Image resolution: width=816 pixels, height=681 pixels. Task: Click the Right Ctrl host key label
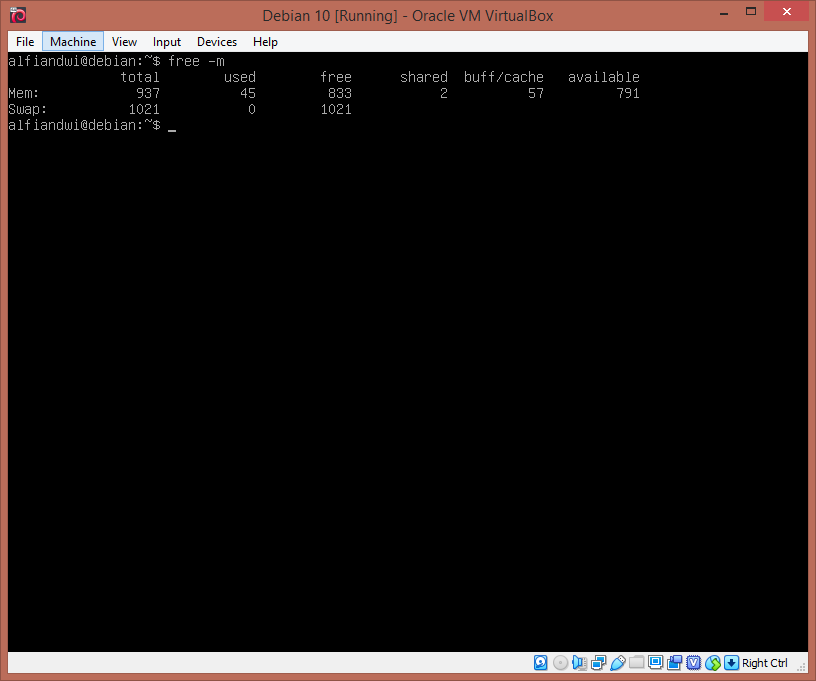tap(764, 663)
